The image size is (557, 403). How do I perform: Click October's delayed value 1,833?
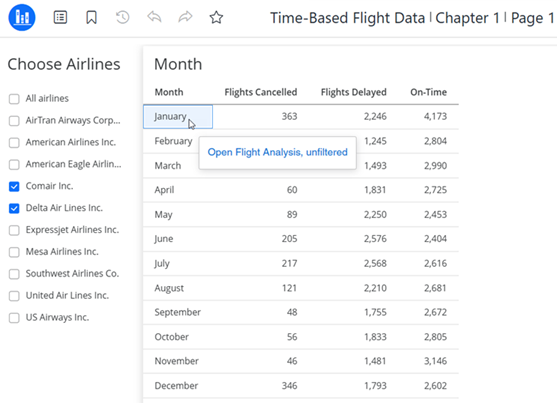coord(375,337)
